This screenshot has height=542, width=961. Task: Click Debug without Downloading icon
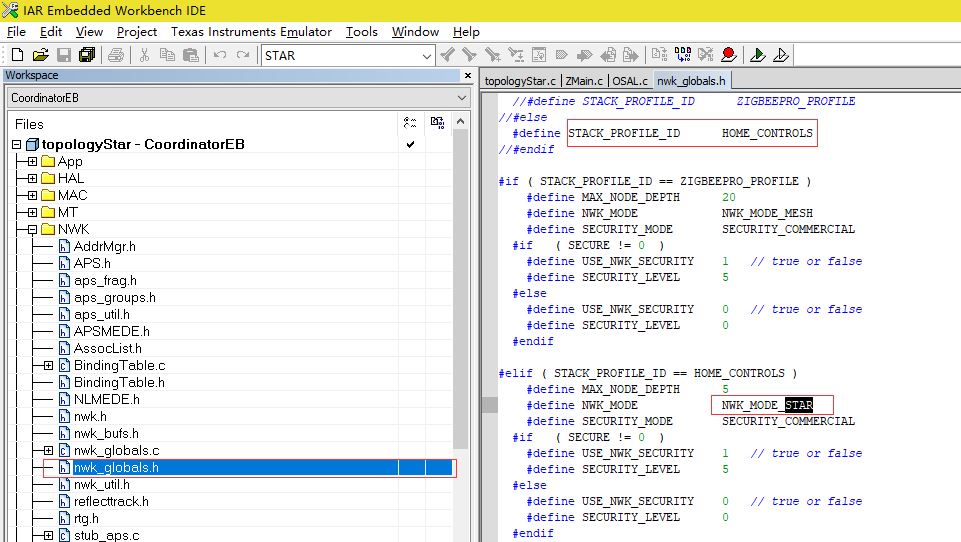click(781, 55)
